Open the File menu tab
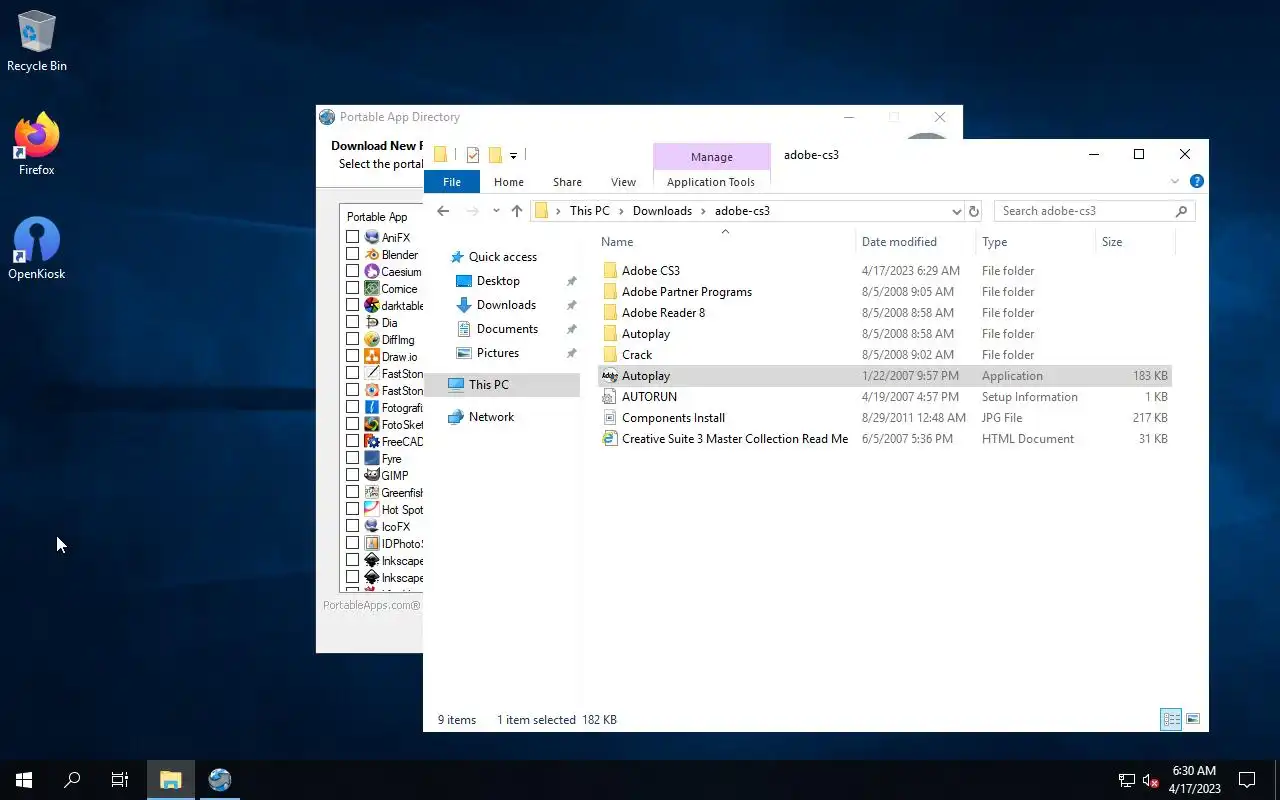1280x800 pixels. click(x=452, y=182)
